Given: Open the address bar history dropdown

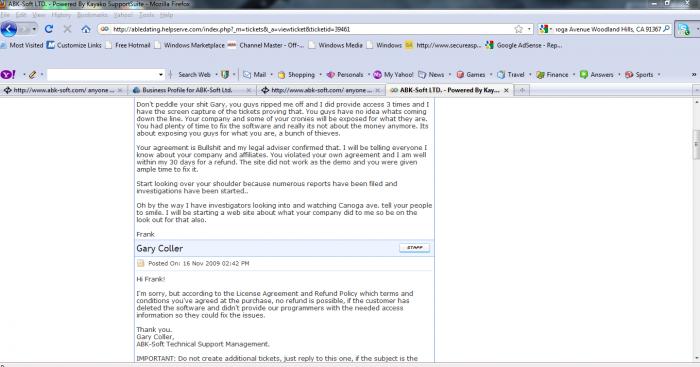Looking at the screenshot, I should pyautogui.click(x=529, y=29).
